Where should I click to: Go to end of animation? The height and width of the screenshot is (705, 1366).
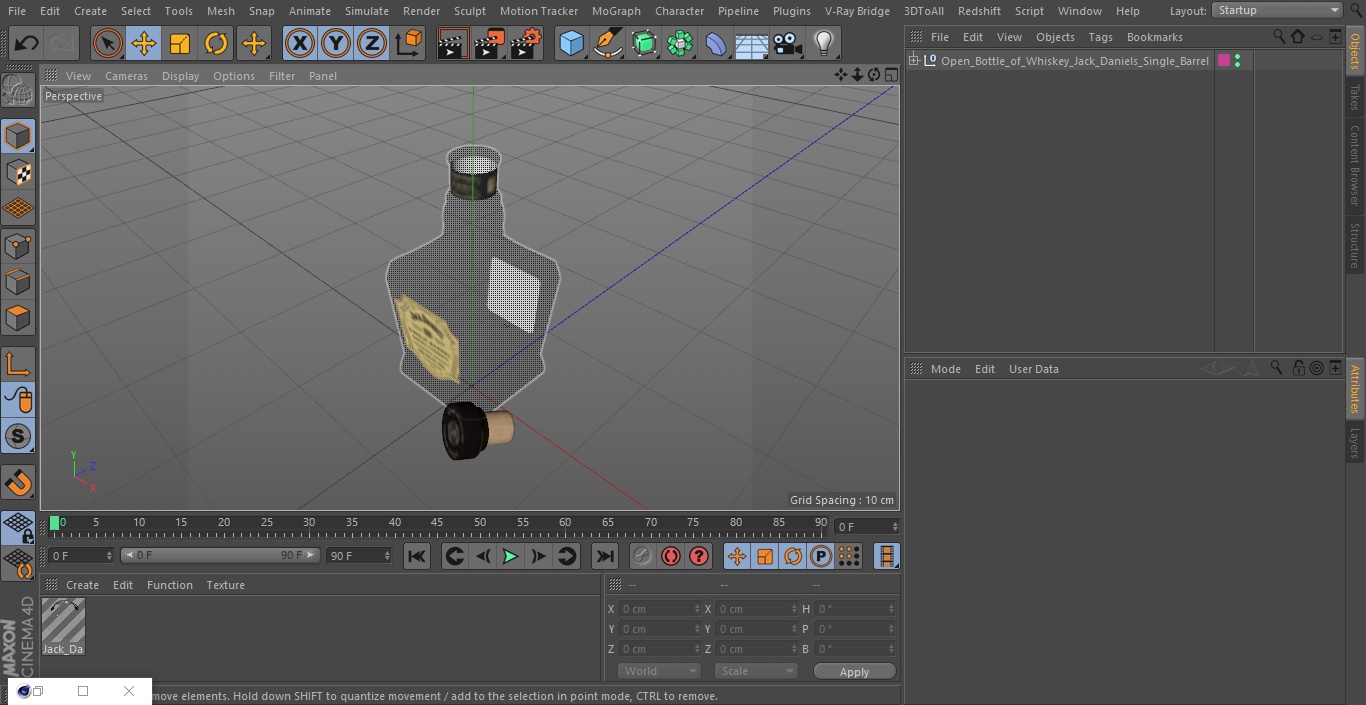click(605, 556)
